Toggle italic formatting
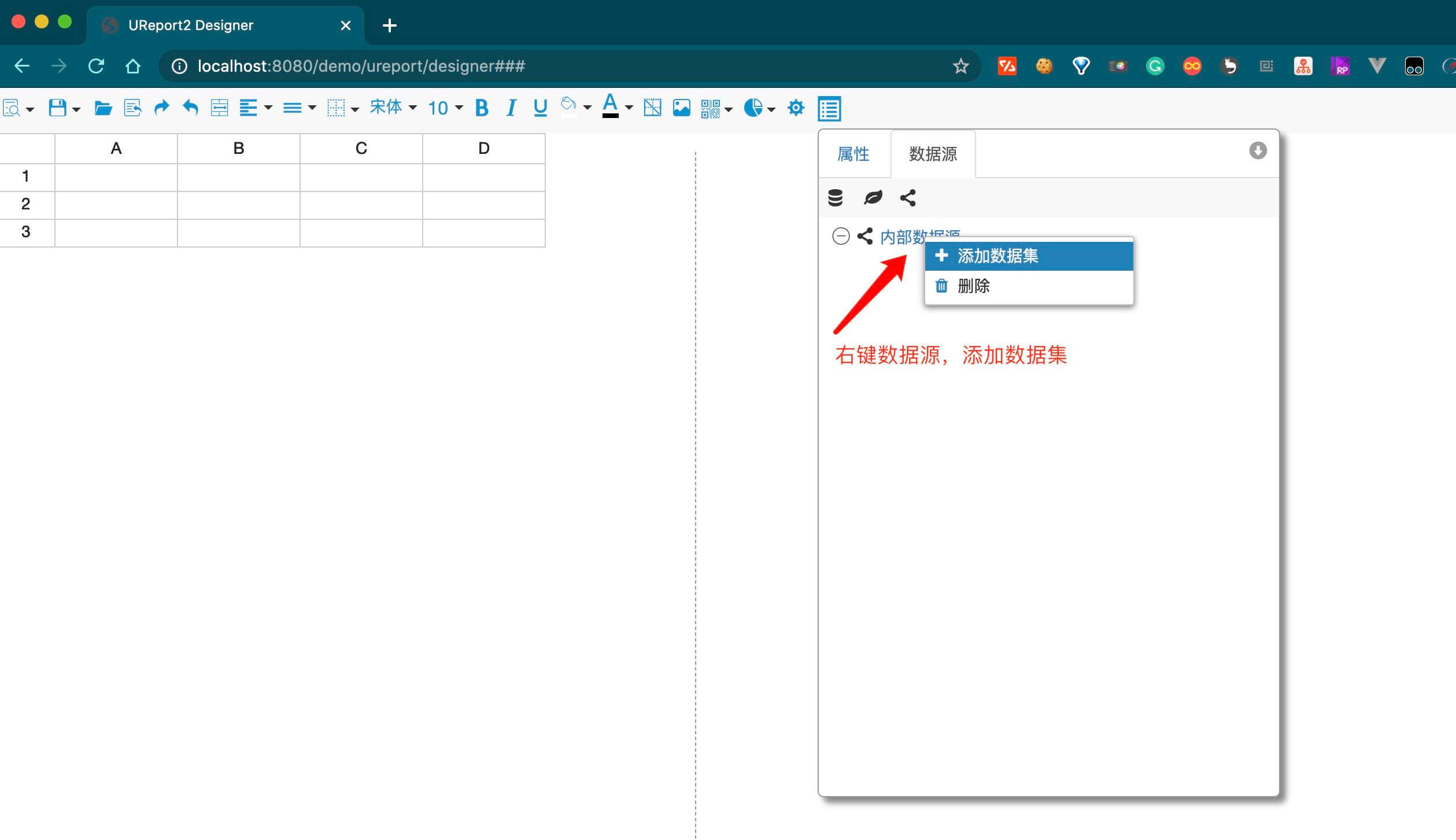The width and height of the screenshot is (1456, 840). point(511,108)
